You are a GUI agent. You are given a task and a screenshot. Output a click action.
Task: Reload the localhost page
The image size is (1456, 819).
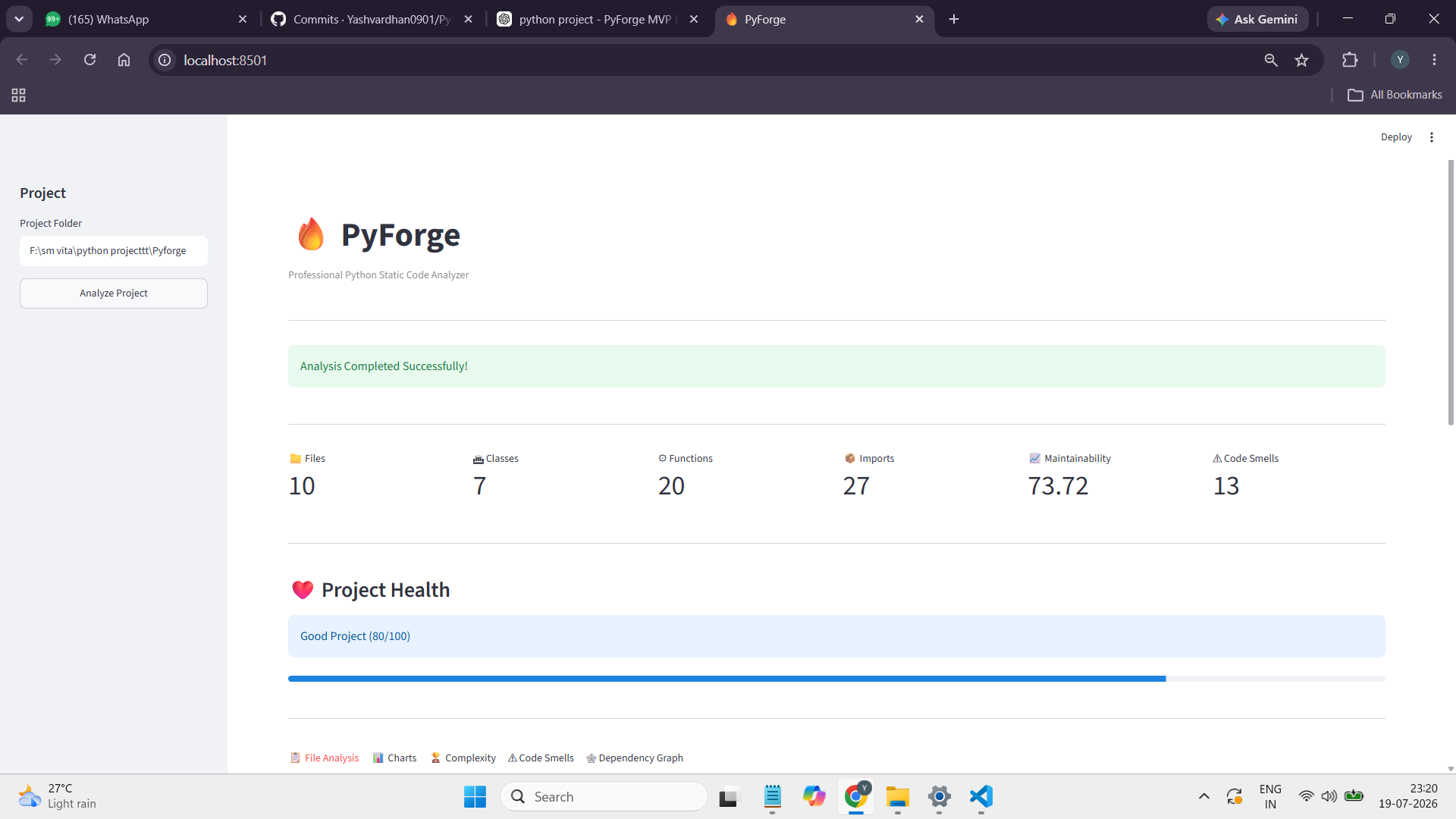89,60
